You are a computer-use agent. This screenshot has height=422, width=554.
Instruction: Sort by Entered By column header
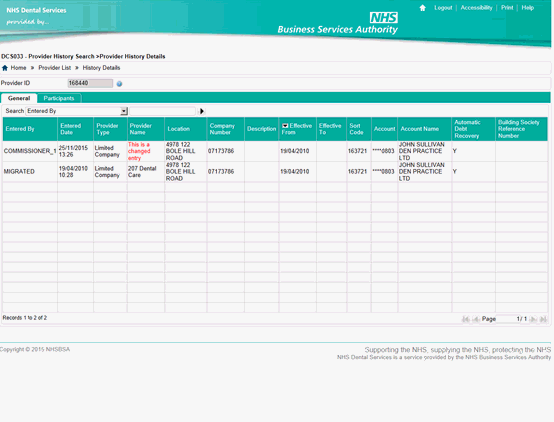point(30,129)
